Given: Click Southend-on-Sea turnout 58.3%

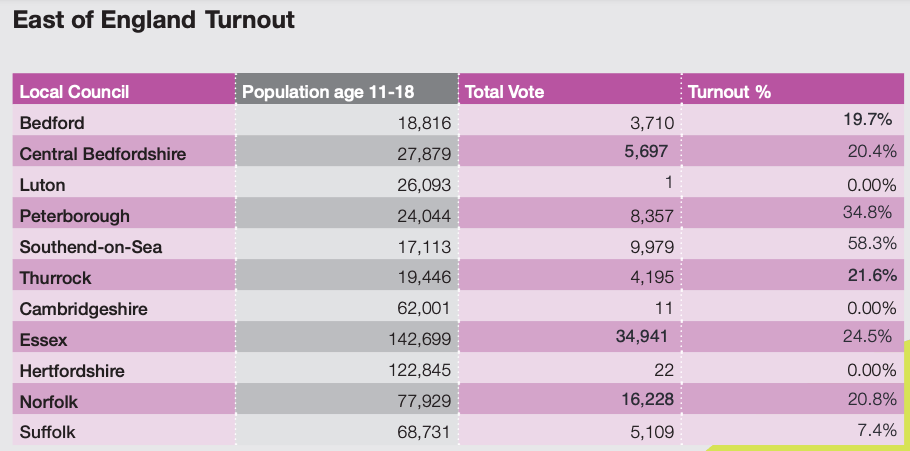Looking at the screenshot, I should pyautogui.click(x=868, y=245).
